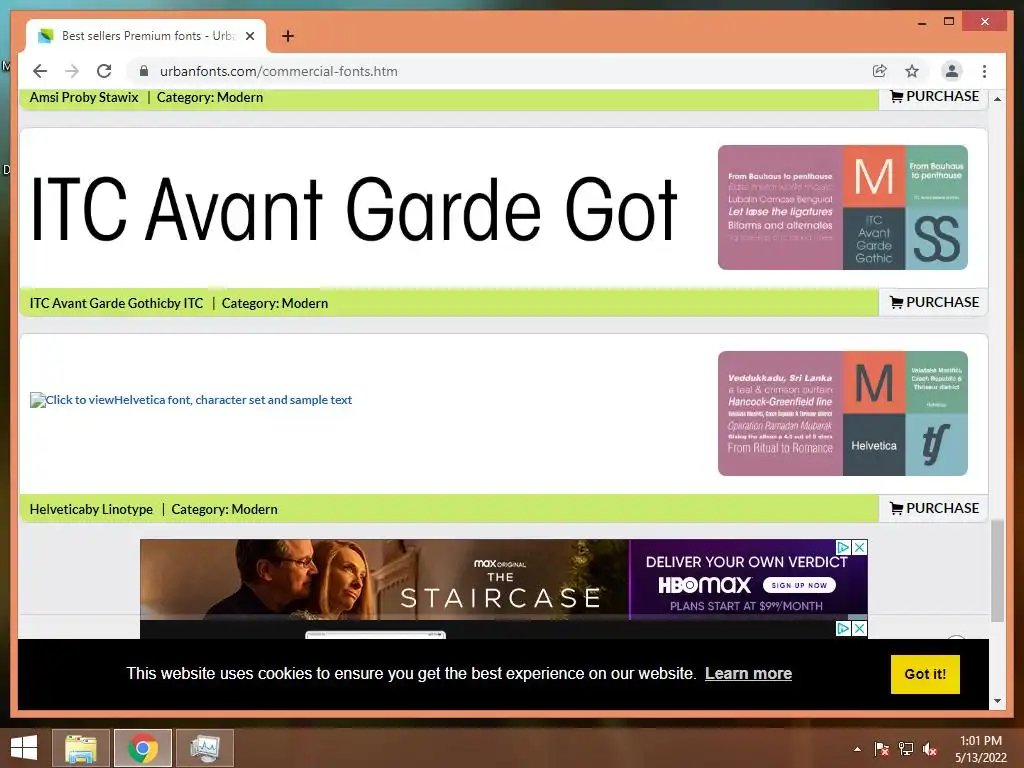Open the Chrome profile menu
This screenshot has width=1024, height=768.
[x=952, y=71]
